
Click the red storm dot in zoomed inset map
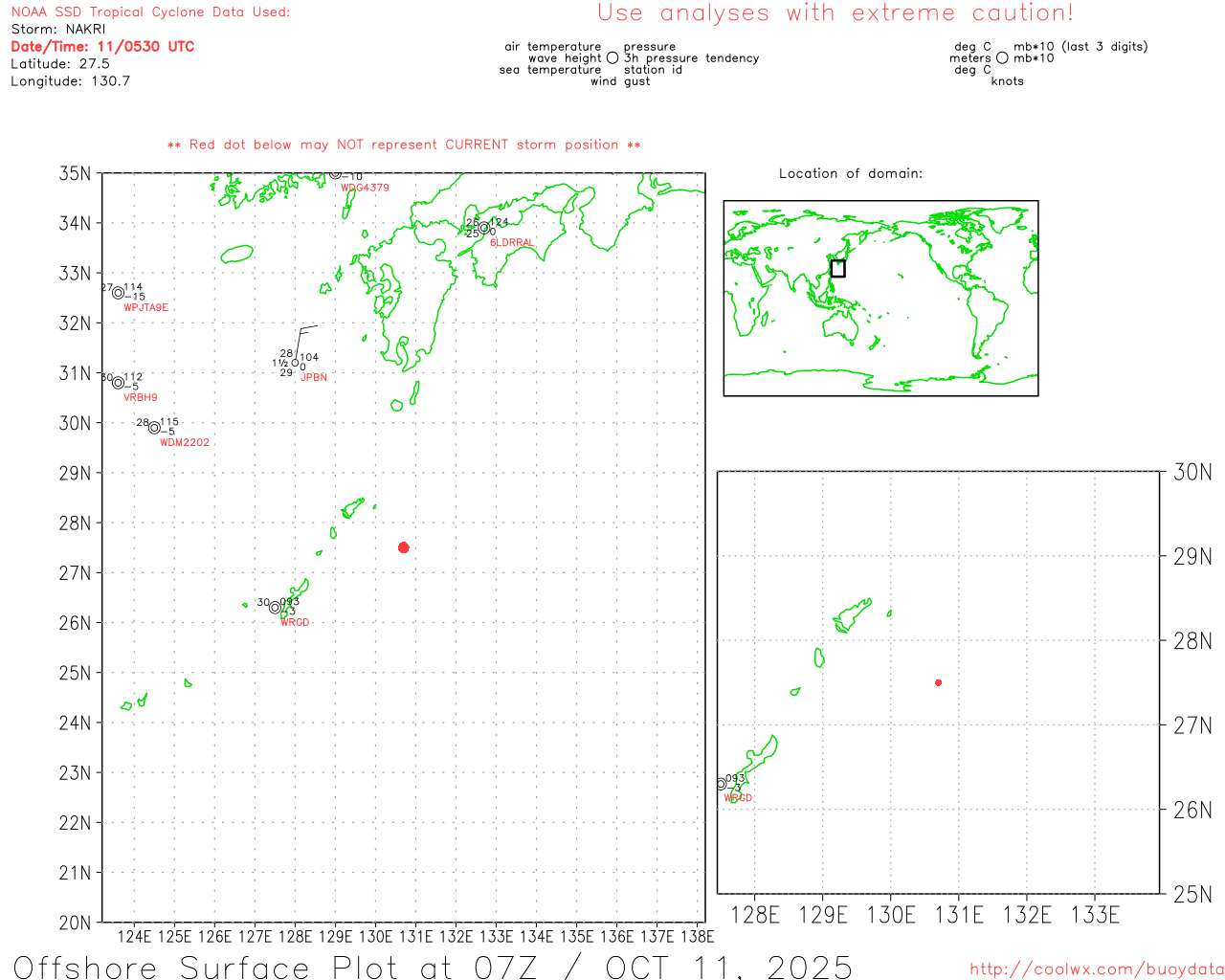938,682
